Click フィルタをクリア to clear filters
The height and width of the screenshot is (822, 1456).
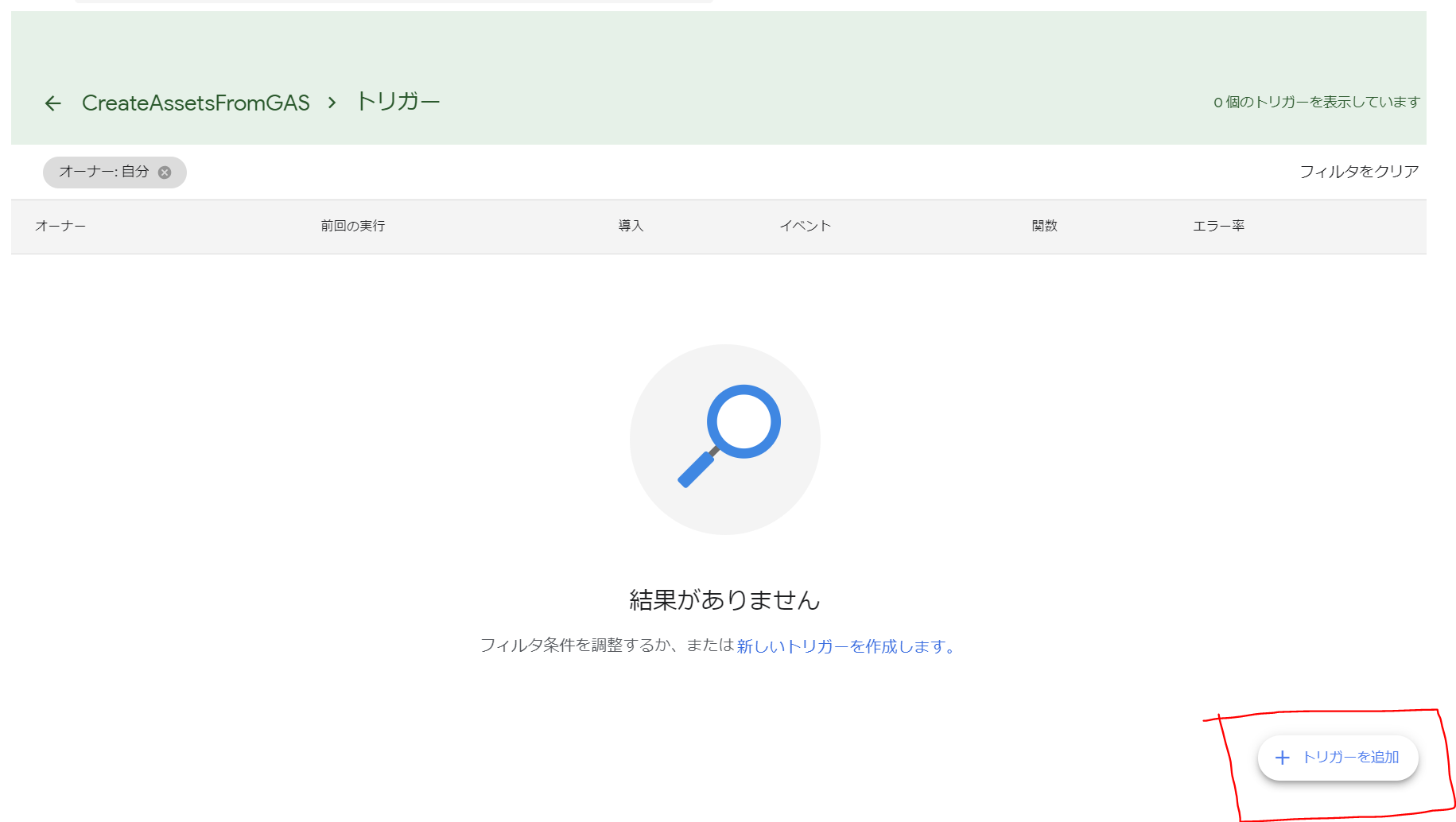coord(1358,171)
